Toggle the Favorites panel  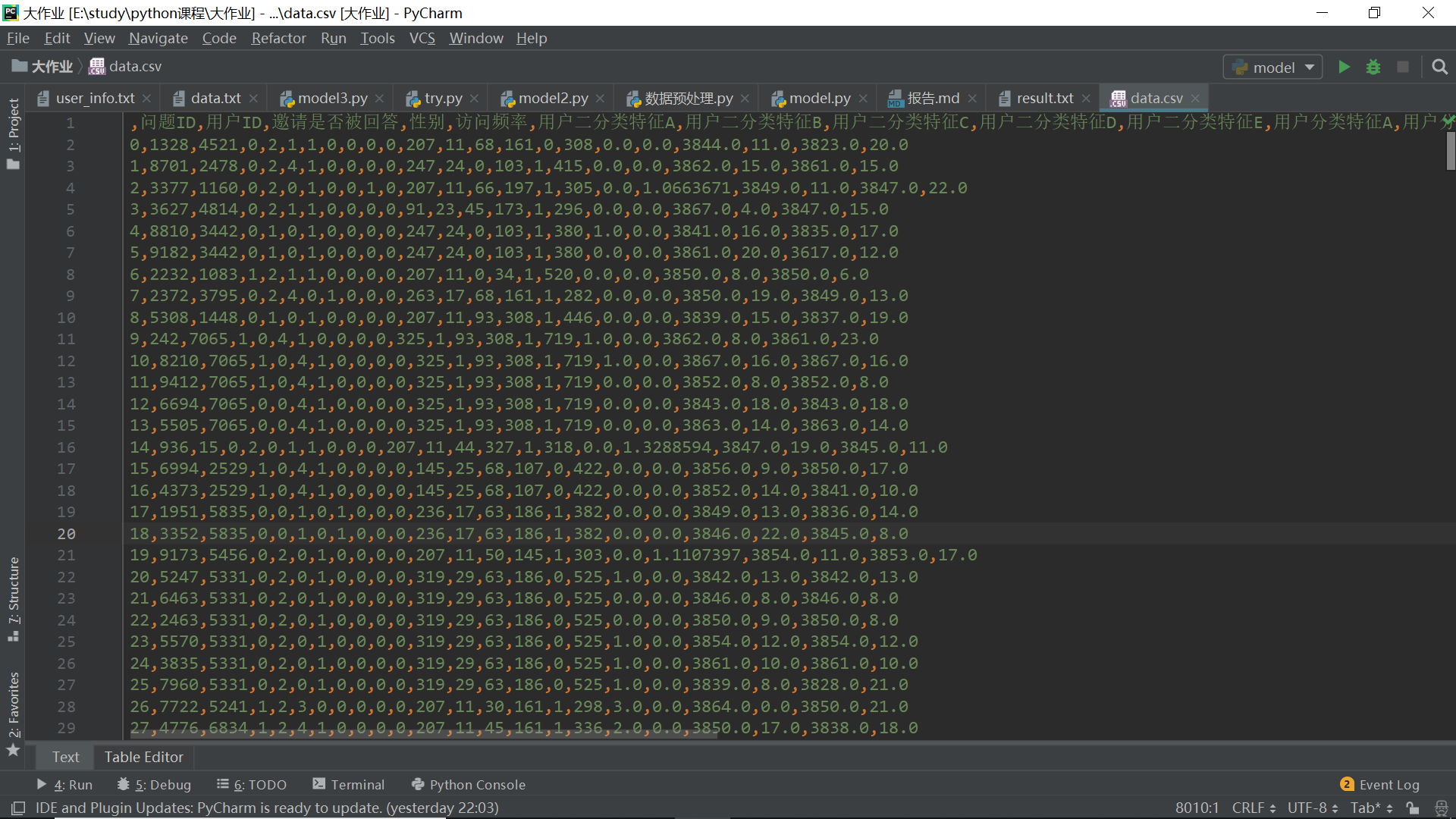13,701
